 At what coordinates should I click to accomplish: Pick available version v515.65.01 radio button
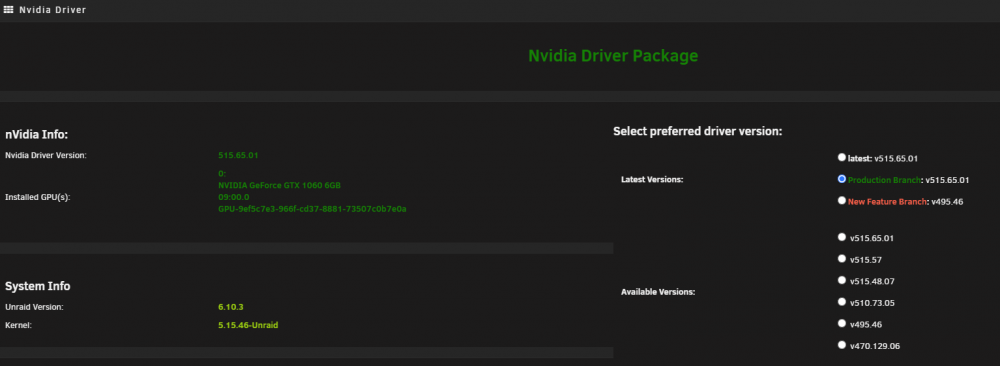[x=842, y=237]
